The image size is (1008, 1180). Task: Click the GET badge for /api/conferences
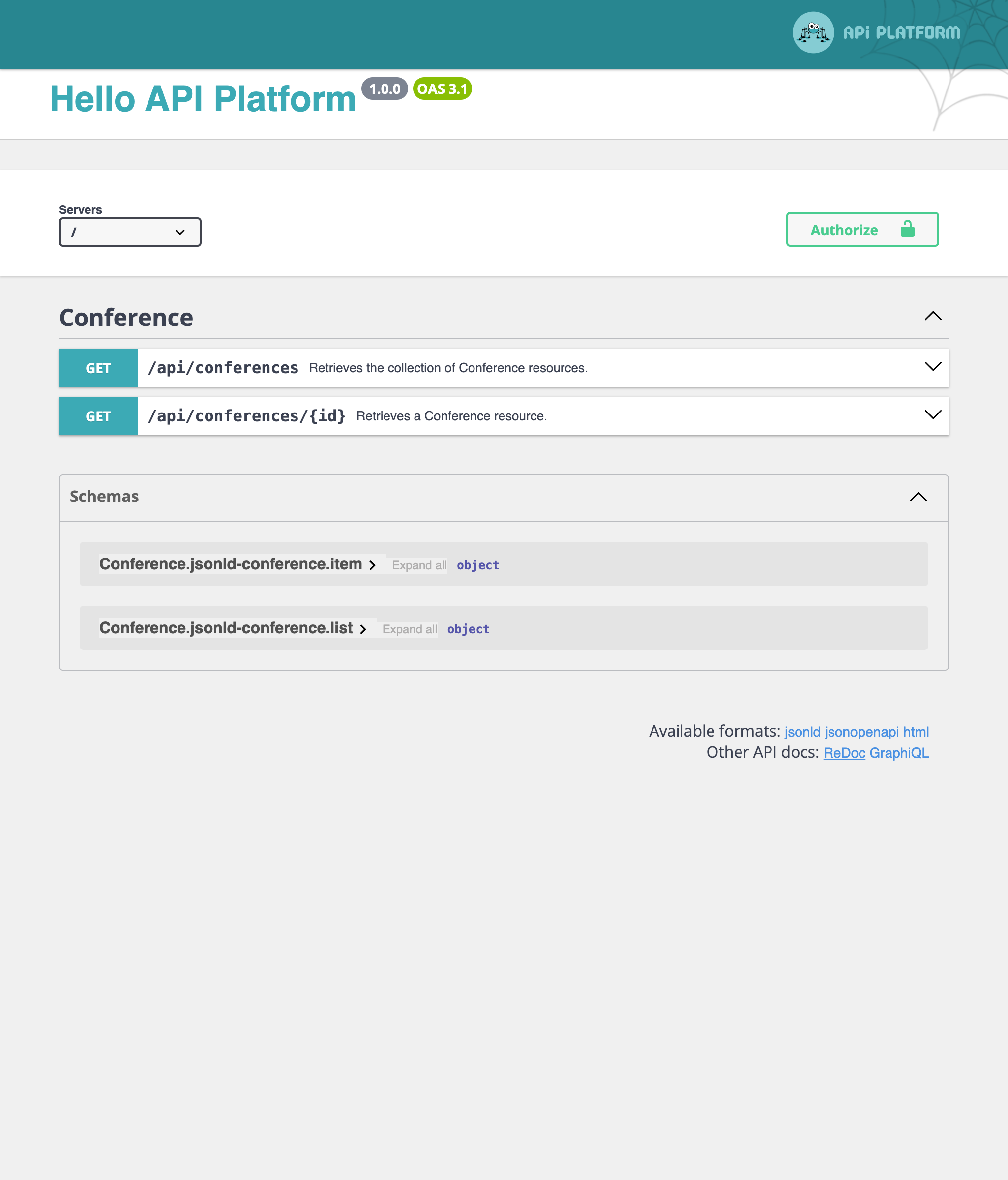(97, 367)
